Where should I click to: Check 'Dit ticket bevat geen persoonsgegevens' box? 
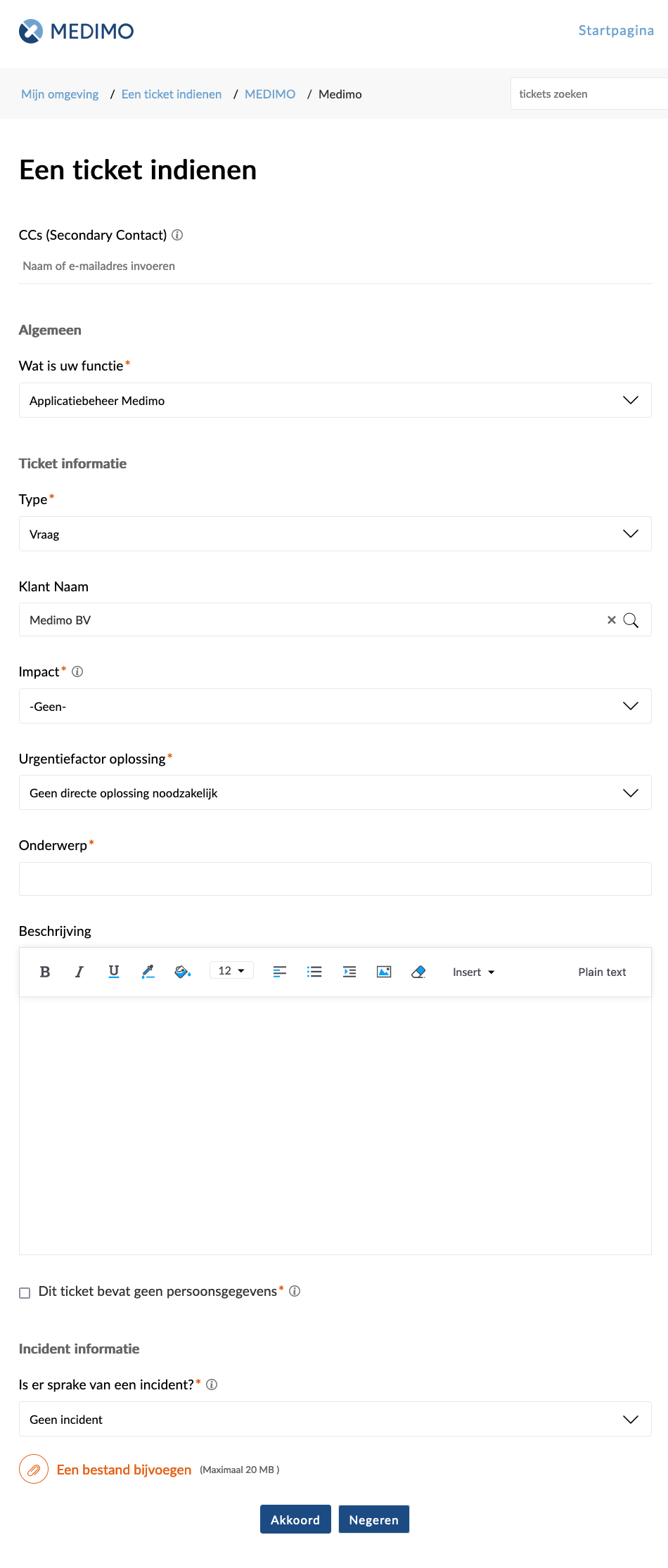(x=25, y=1292)
